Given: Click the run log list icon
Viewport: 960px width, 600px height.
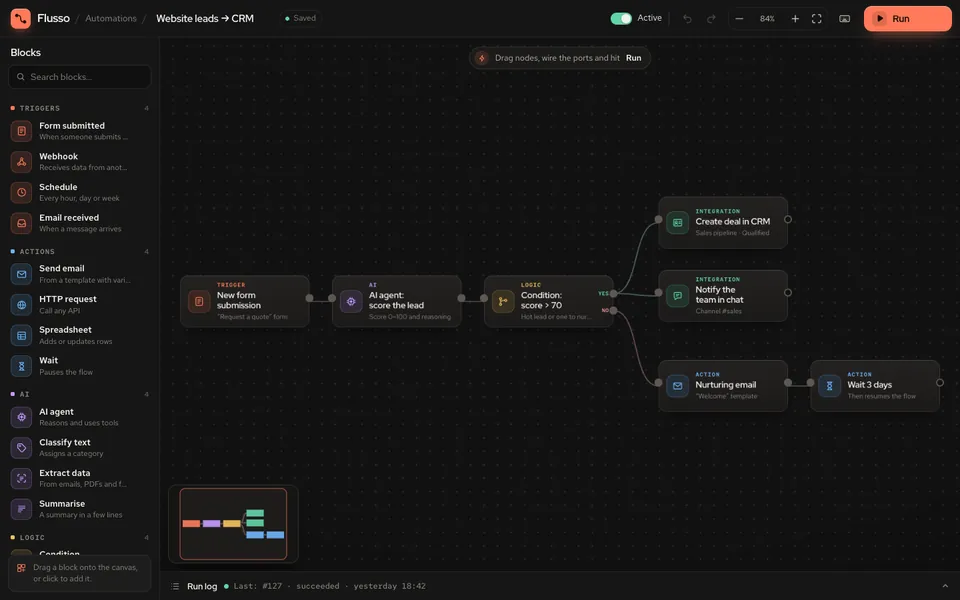Looking at the screenshot, I should (175, 586).
